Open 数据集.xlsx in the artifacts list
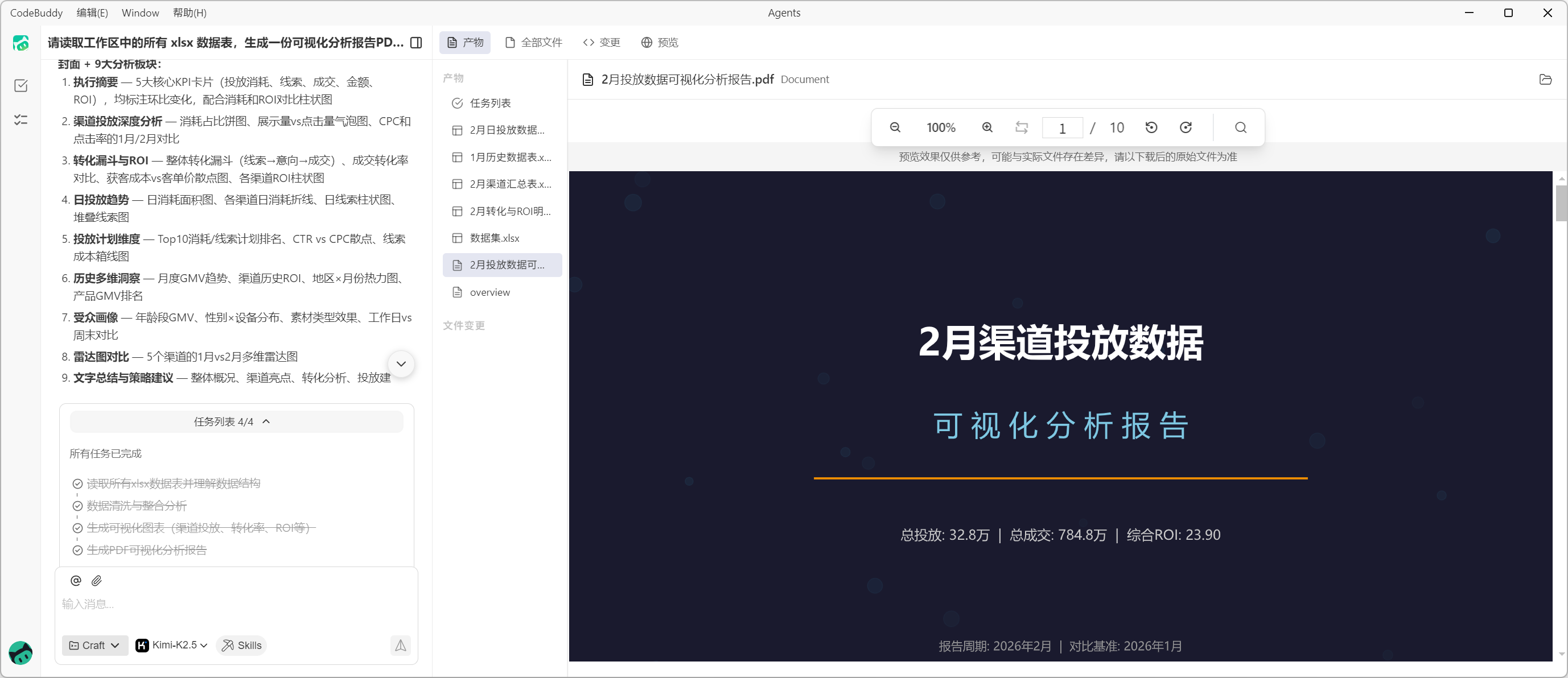Image resolution: width=1568 pixels, height=678 pixels. (494, 238)
